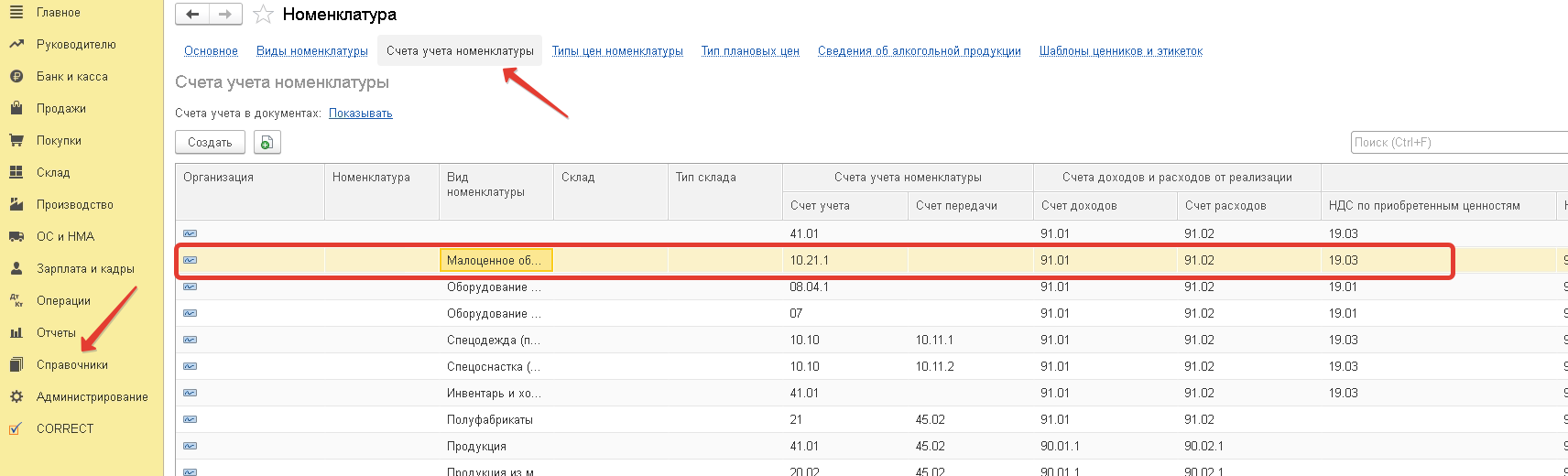Switch to Виды номенклатуры tab
Screen dimensions: 1568x476
(x=312, y=51)
